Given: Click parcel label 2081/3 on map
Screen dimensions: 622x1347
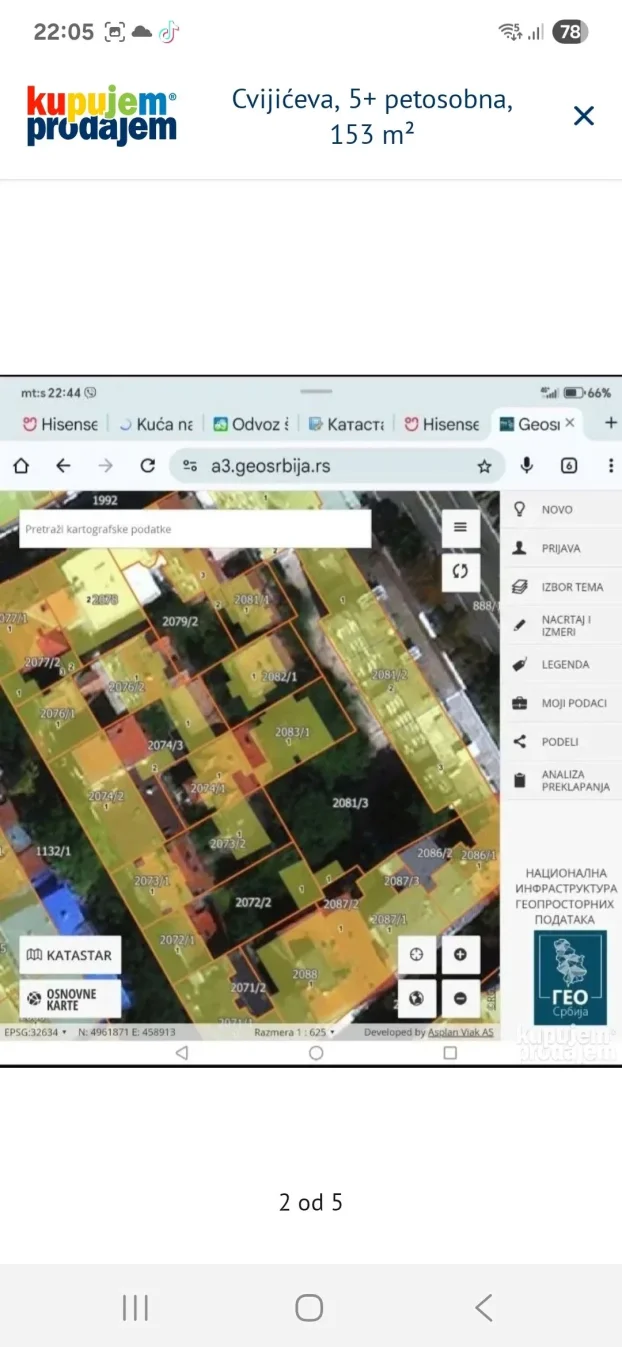Looking at the screenshot, I should pyautogui.click(x=351, y=803).
